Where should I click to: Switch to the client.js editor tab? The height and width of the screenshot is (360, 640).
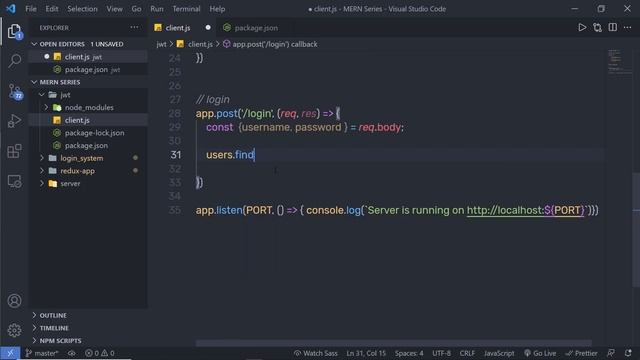pyautogui.click(x=178, y=28)
